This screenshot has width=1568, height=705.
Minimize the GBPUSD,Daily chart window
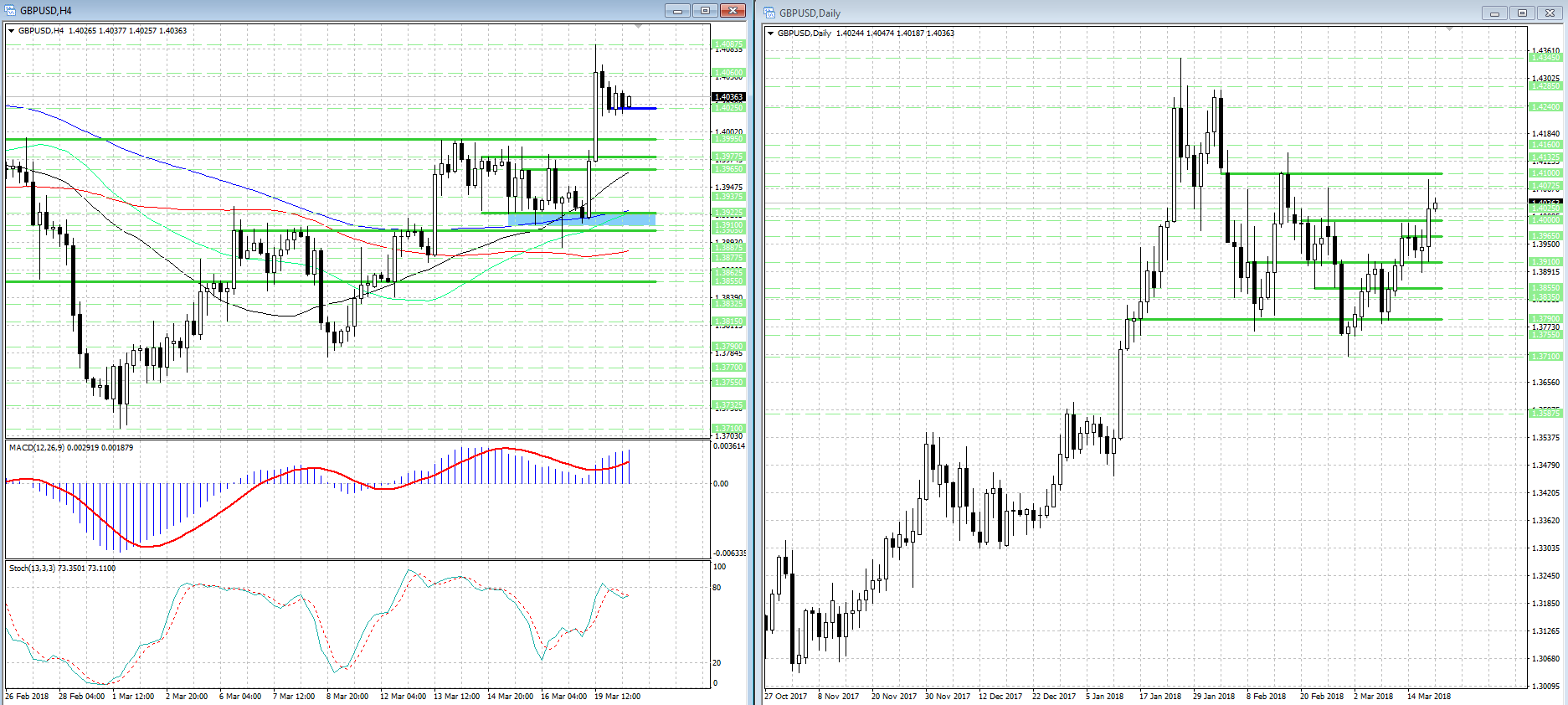[x=1494, y=13]
